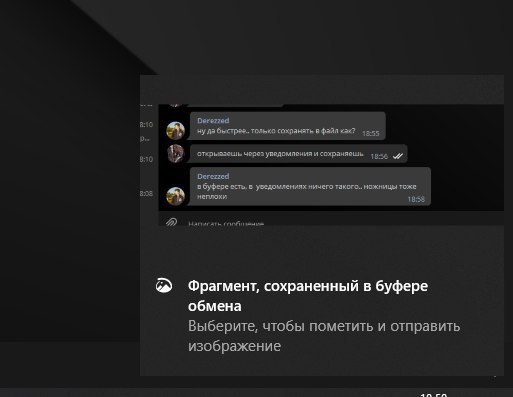The width and height of the screenshot is (513, 397).
Task: Select the 'Выберите, чтобы пометить и отправить' description
Action: (324, 336)
